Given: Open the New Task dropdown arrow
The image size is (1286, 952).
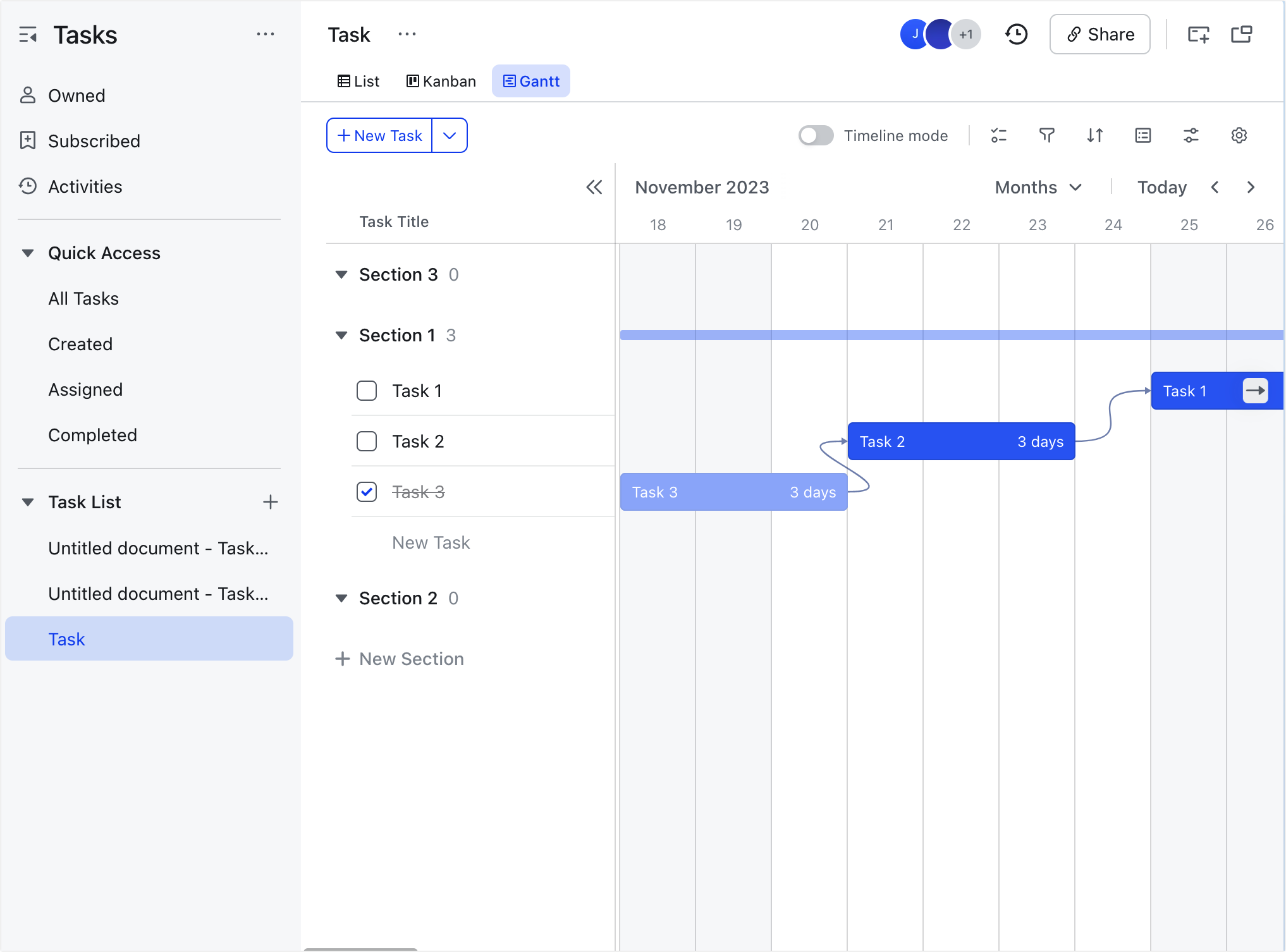Looking at the screenshot, I should pos(450,135).
